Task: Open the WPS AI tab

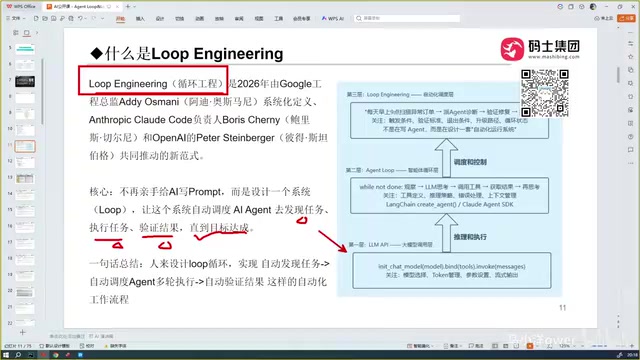Action: point(333,19)
